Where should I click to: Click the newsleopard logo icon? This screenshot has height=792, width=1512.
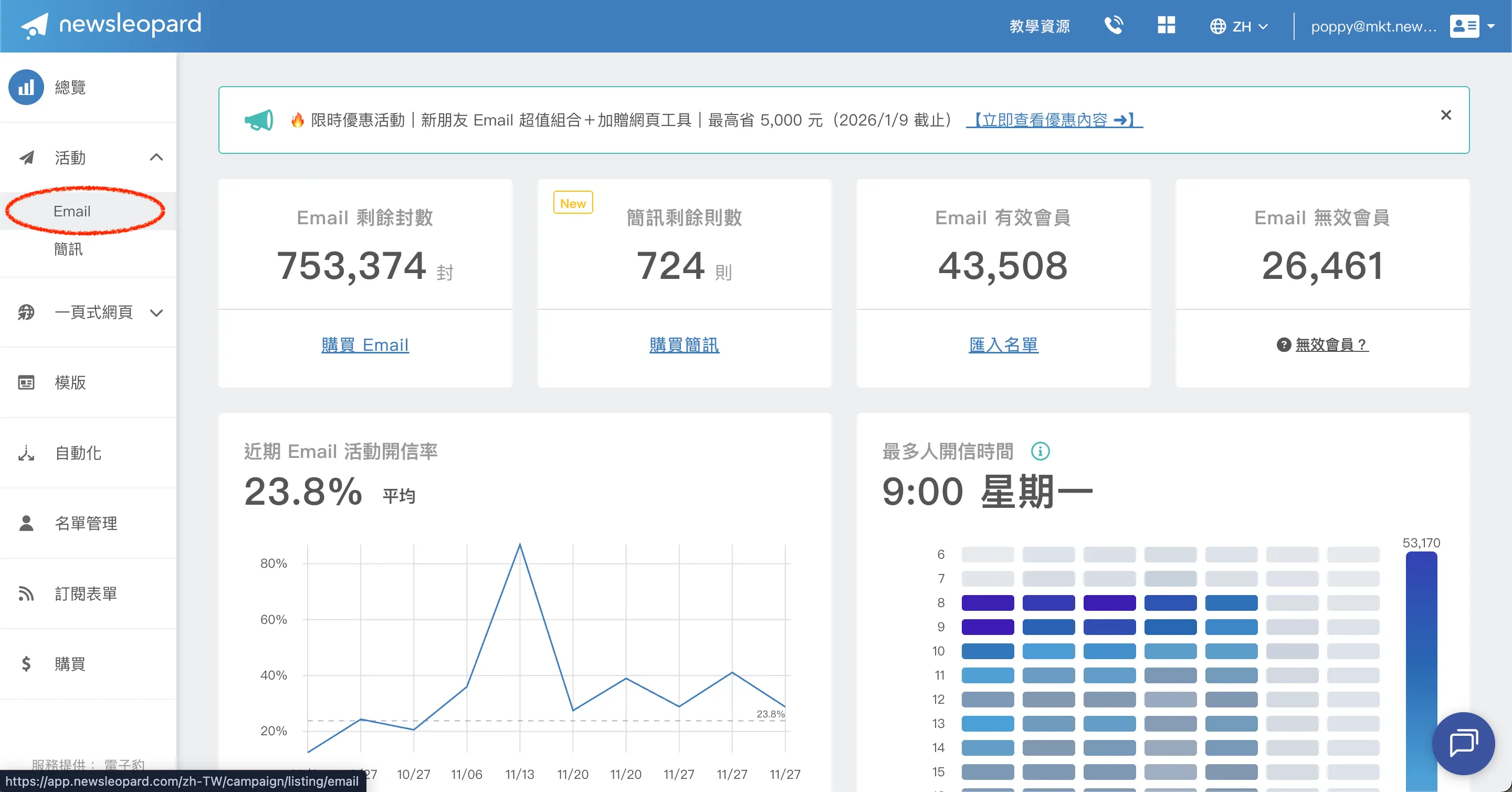pyautogui.click(x=34, y=26)
